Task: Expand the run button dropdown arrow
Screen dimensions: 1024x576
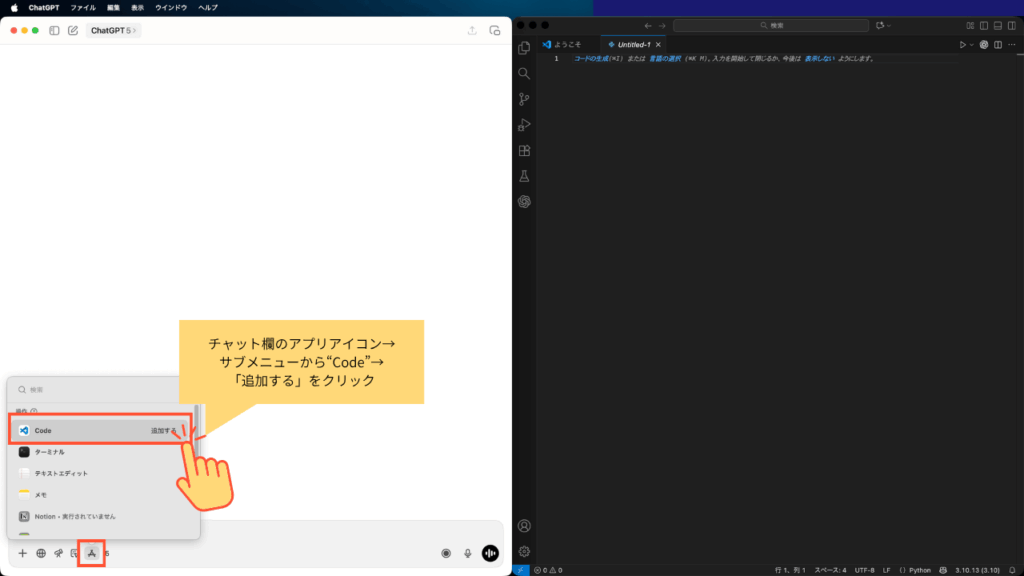Action: point(972,45)
